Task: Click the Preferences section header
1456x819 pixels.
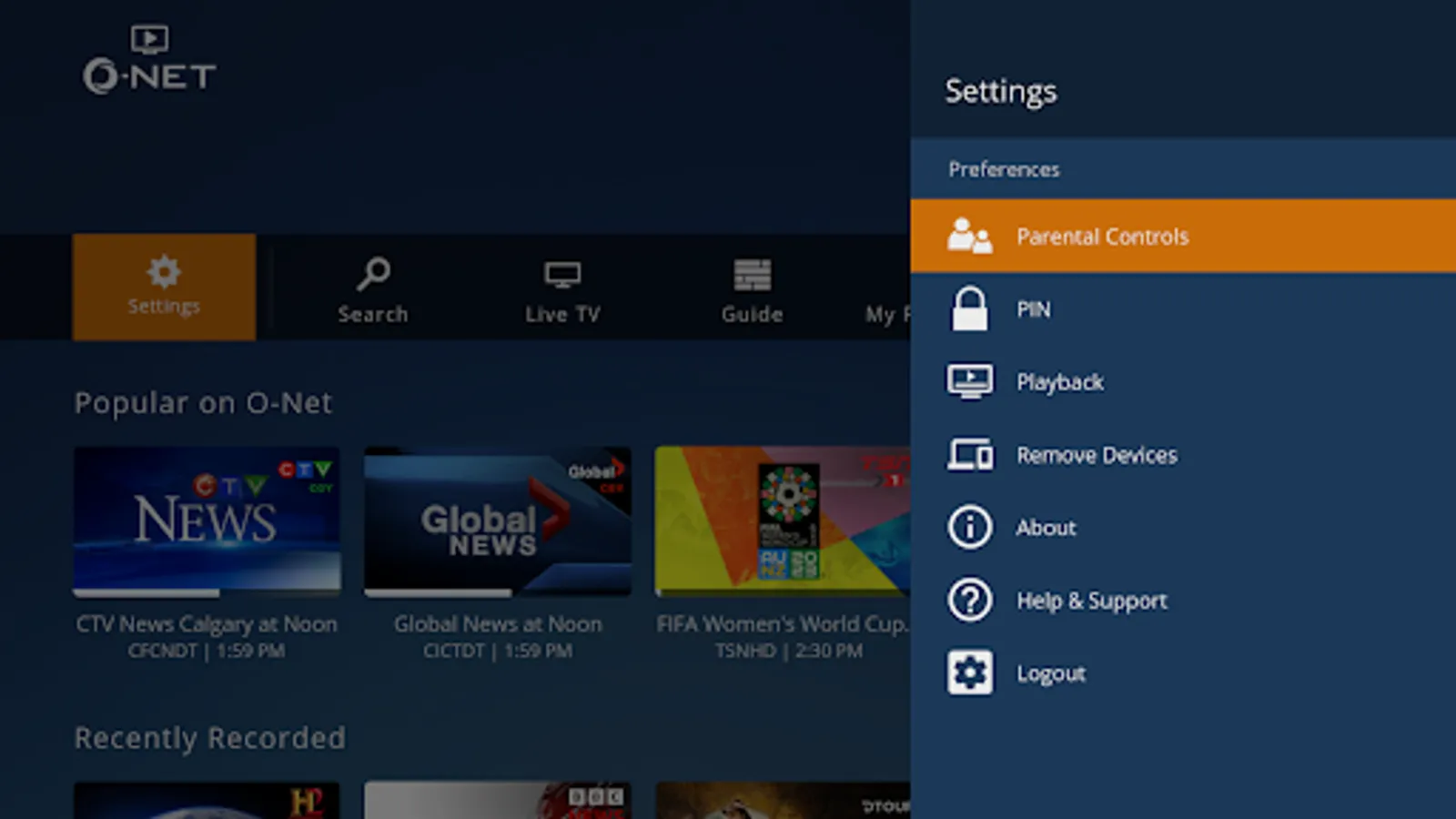Action: click(x=1004, y=169)
